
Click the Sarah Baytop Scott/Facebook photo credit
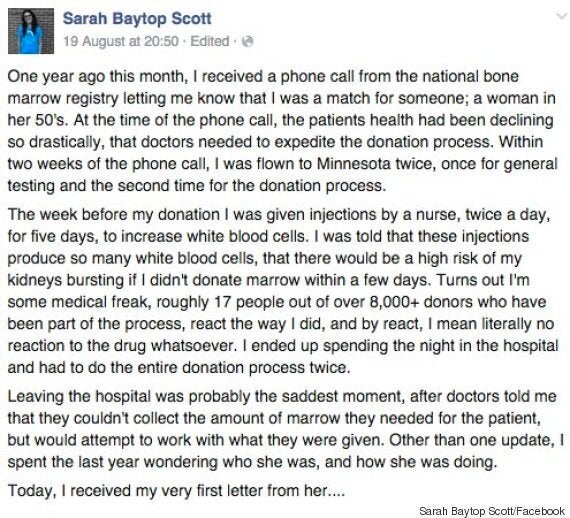pyautogui.click(x=491, y=511)
